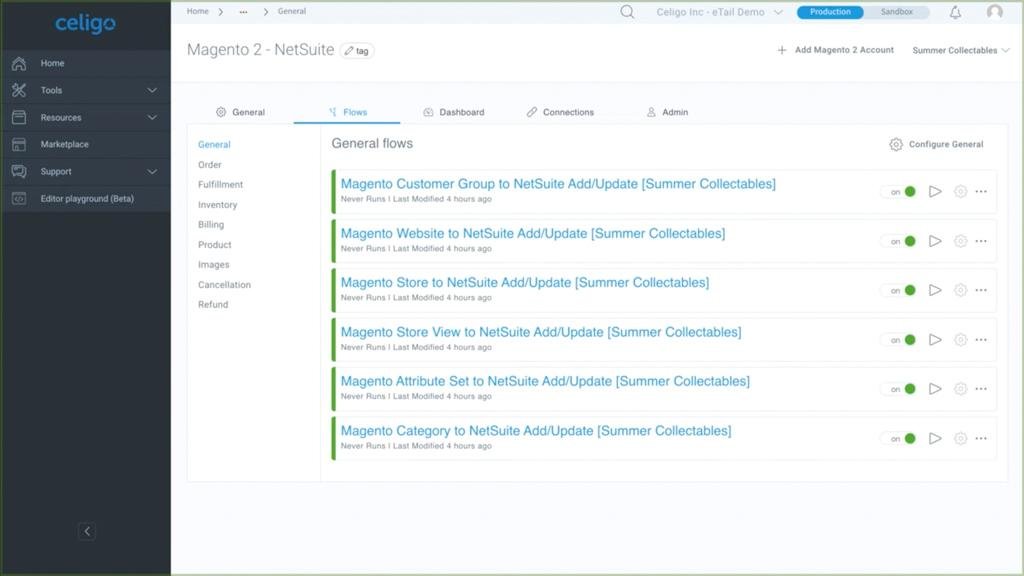Run the Magento Website flow
The image size is (1024, 576).
point(935,241)
